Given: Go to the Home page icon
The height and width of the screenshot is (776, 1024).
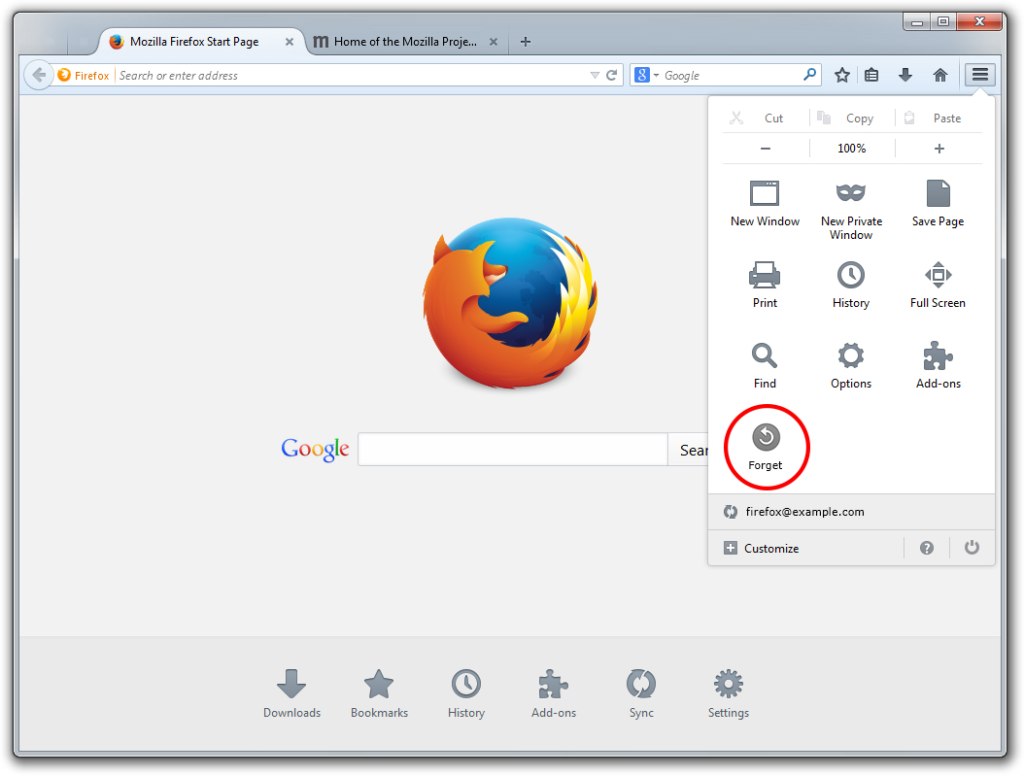Looking at the screenshot, I should [x=940, y=75].
